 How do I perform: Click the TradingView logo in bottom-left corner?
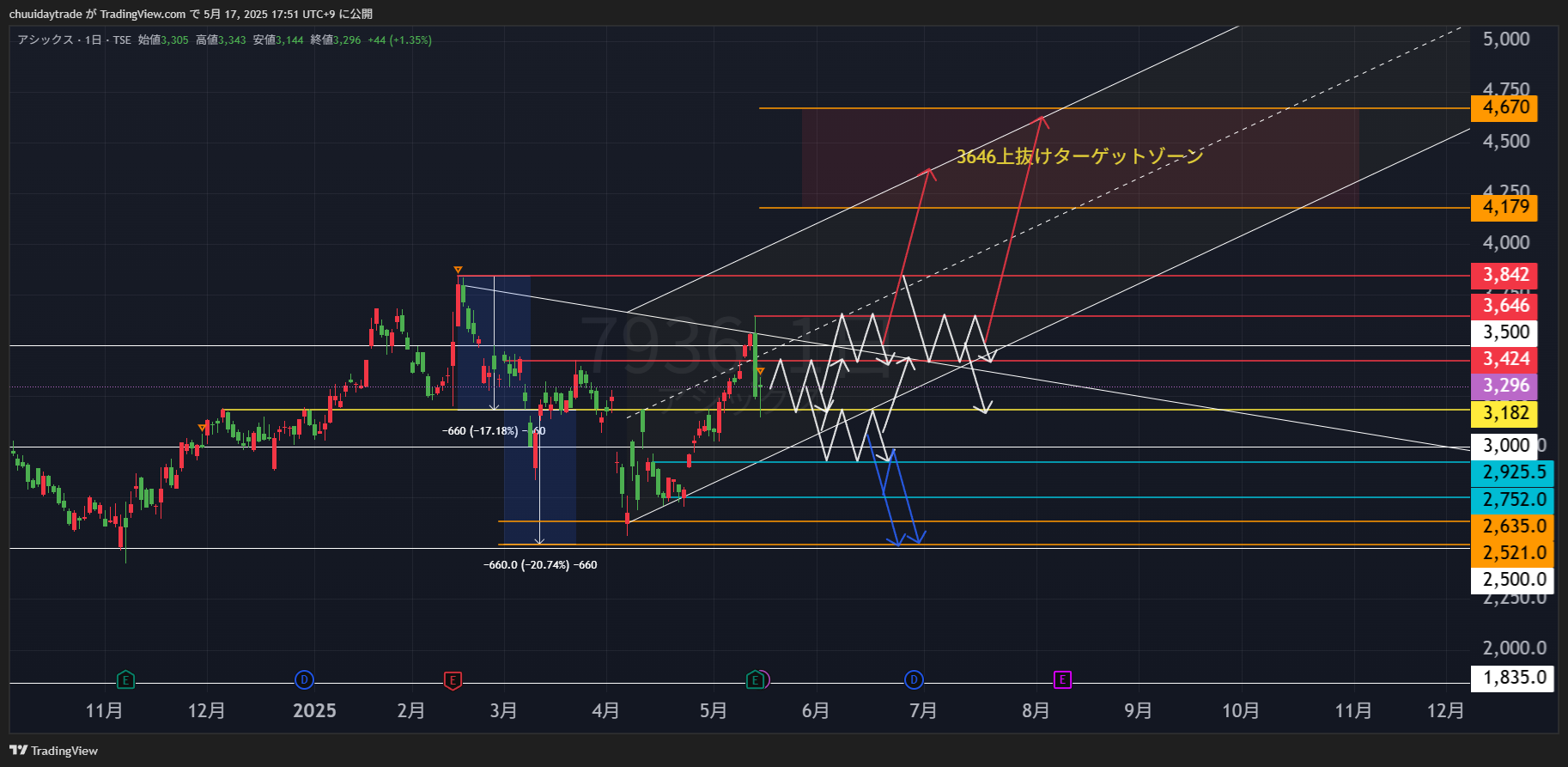coord(53,751)
